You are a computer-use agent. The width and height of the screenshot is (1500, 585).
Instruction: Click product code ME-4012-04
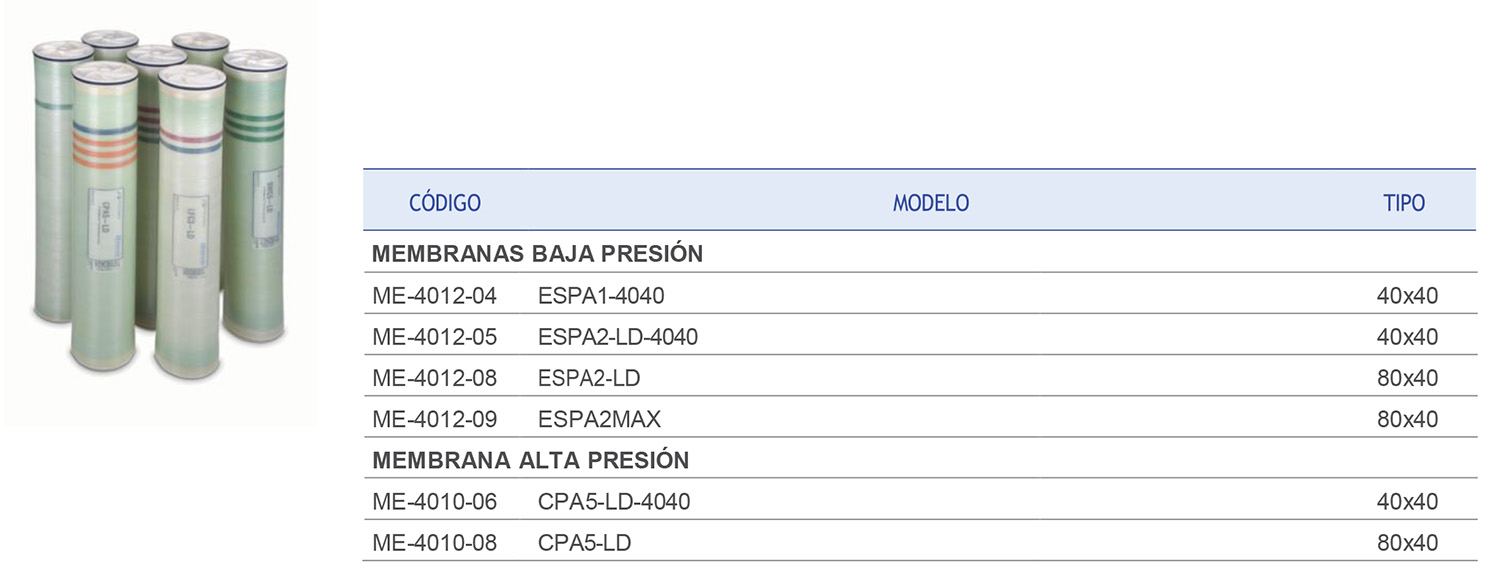434,296
